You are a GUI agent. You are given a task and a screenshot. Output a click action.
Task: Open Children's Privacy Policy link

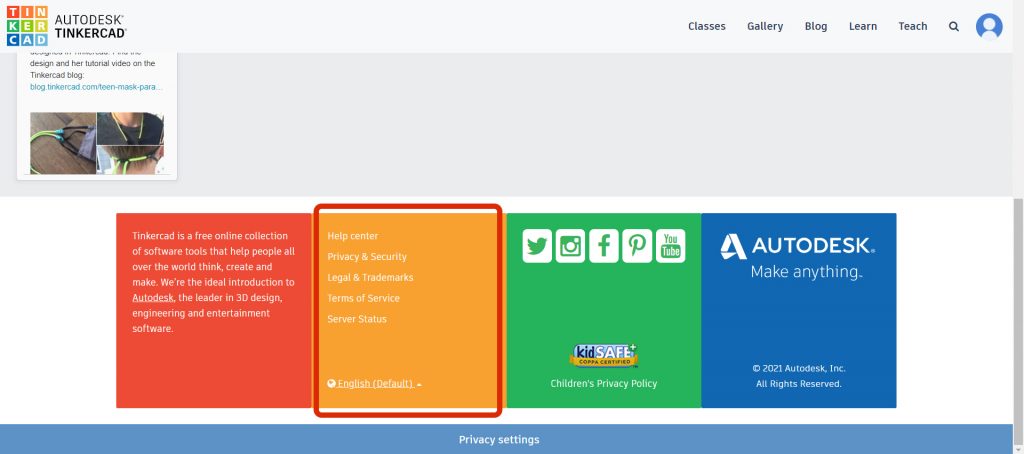tap(603, 383)
